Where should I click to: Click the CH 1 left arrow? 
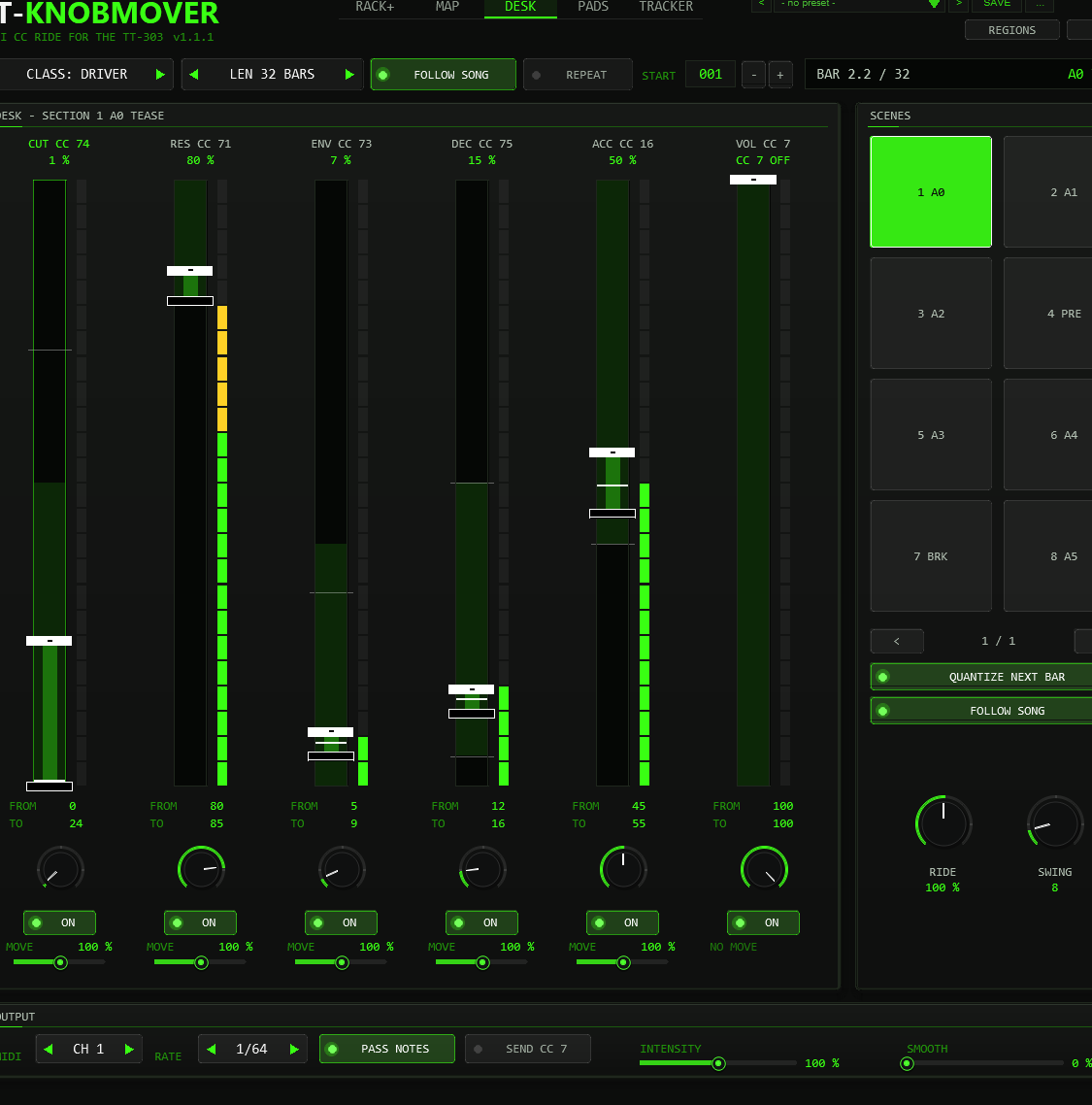[48, 1050]
